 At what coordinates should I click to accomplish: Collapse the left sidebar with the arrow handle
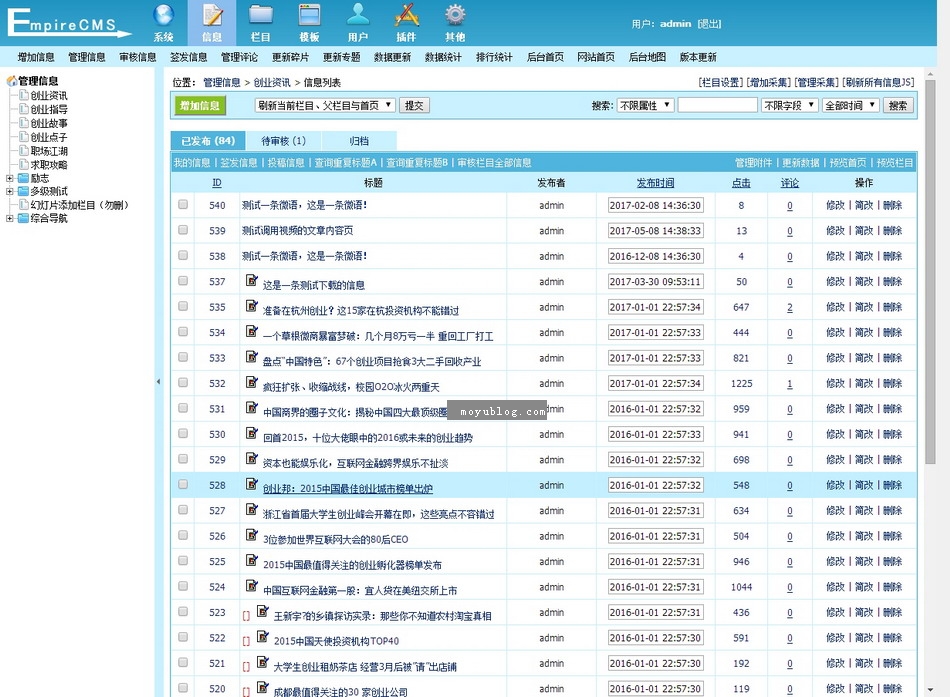pyautogui.click(x=159, y=382)
